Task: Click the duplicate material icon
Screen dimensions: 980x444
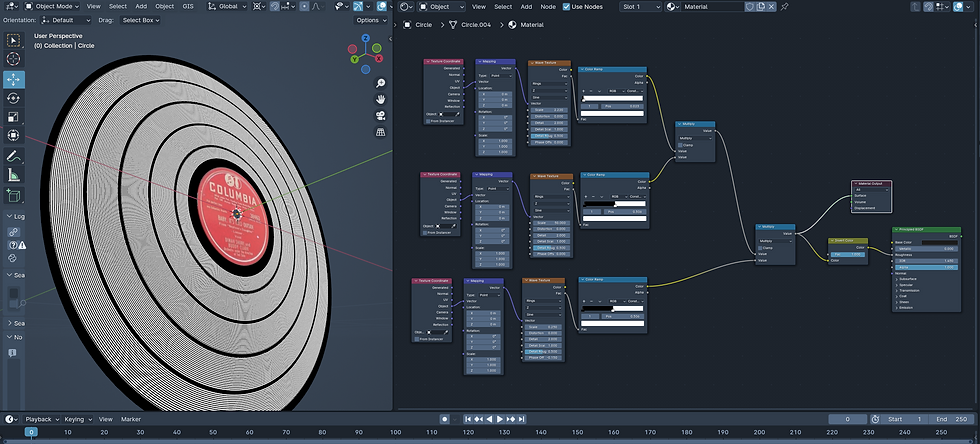Action: coord(761,7)
